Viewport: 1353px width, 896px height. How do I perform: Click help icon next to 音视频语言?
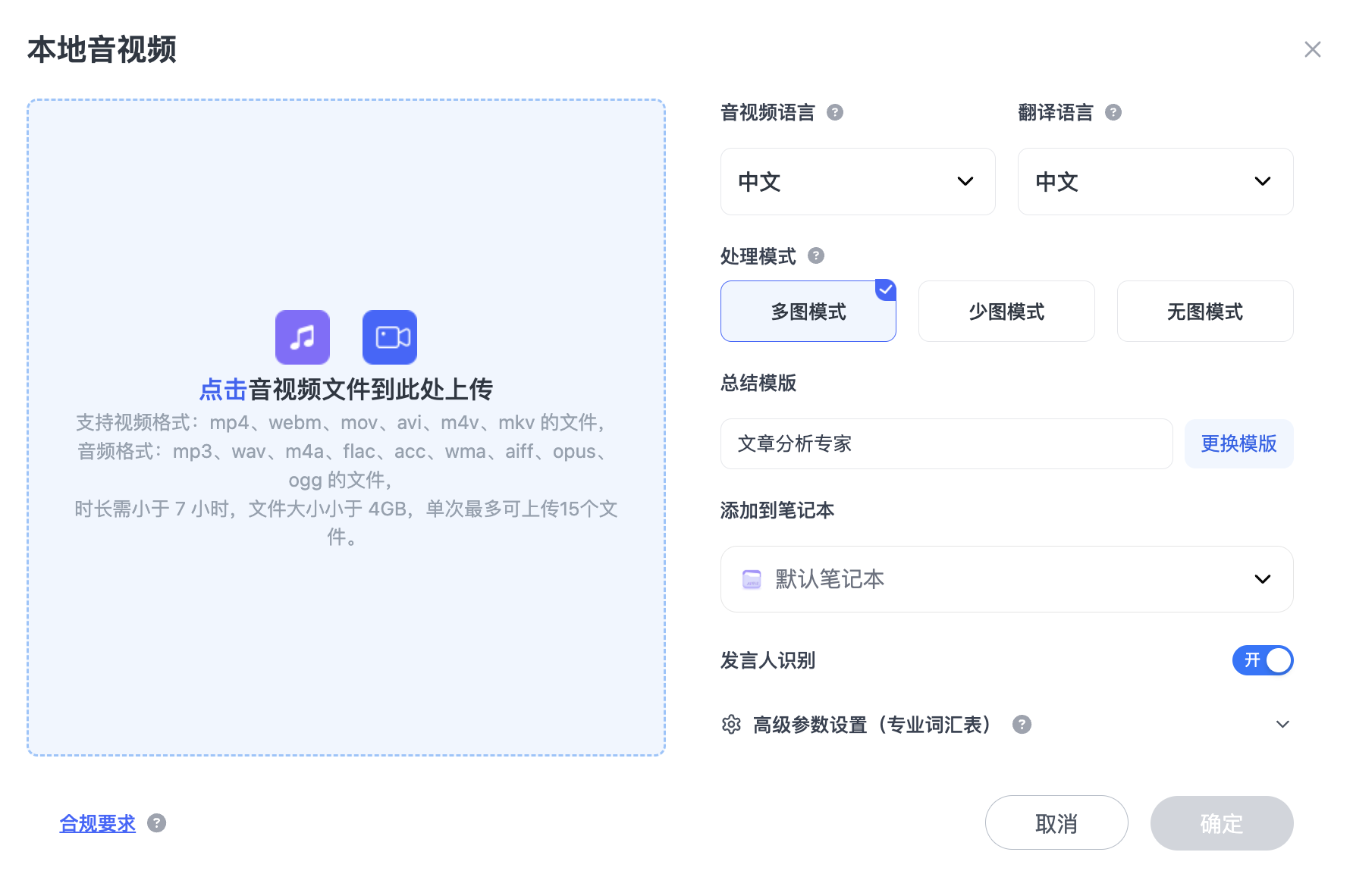click(x=835, y=112)
